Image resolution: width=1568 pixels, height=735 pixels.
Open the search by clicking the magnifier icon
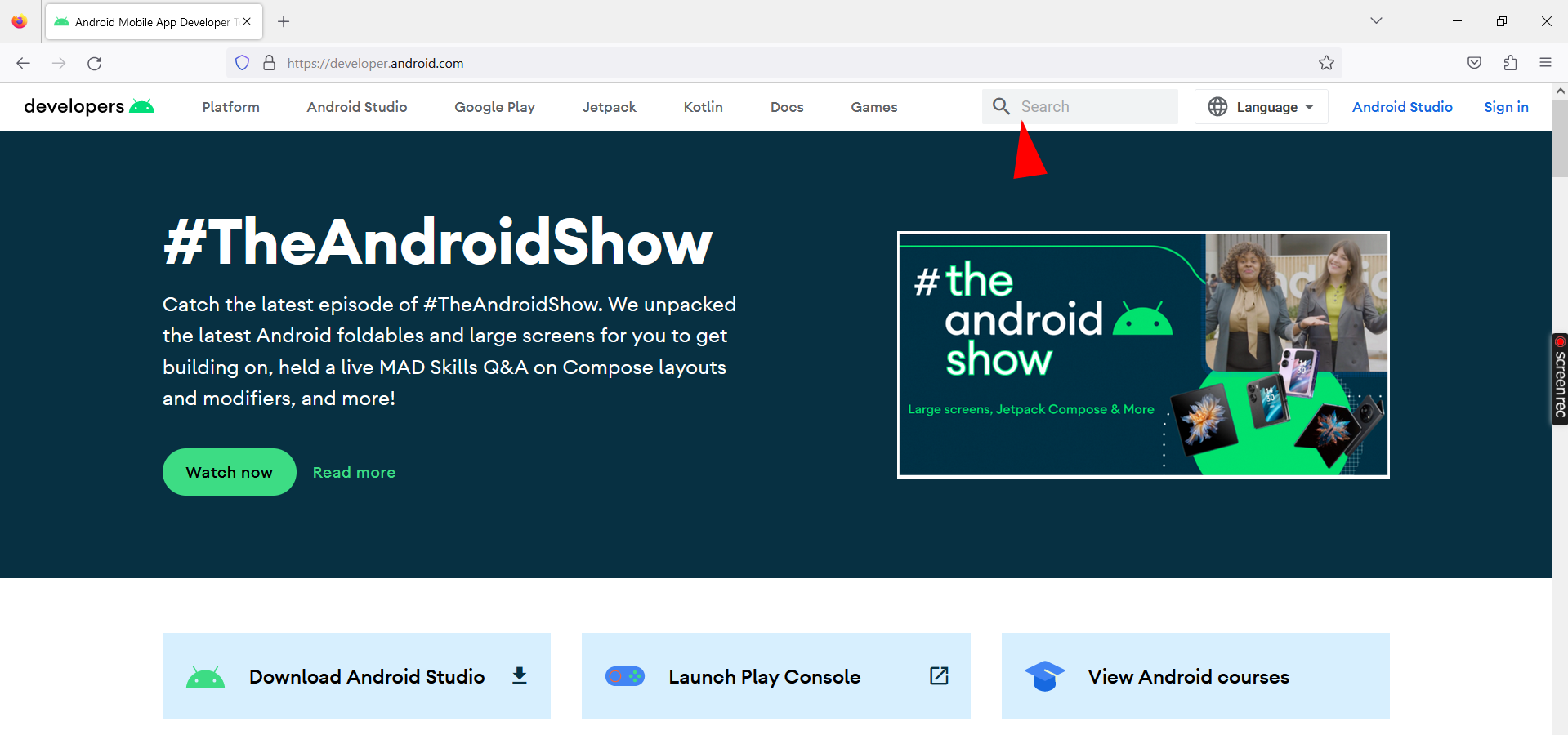1000,106
